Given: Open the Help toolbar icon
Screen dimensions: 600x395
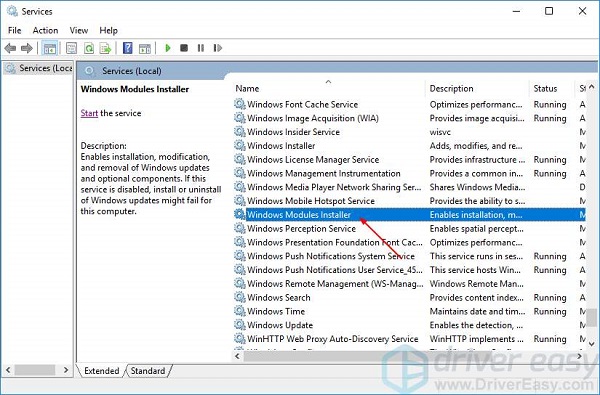Looking at the screenshot, I should (x=128, y=48).
